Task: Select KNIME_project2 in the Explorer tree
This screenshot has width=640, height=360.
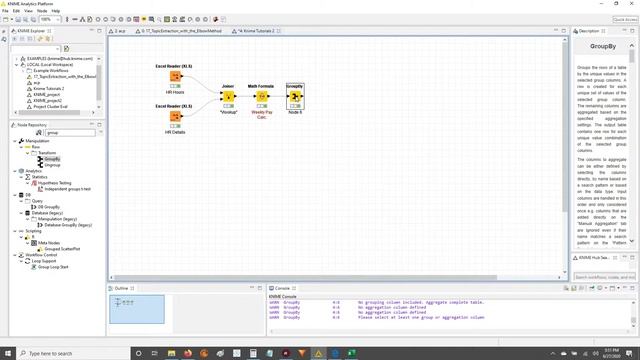Action: pos(47,100)
